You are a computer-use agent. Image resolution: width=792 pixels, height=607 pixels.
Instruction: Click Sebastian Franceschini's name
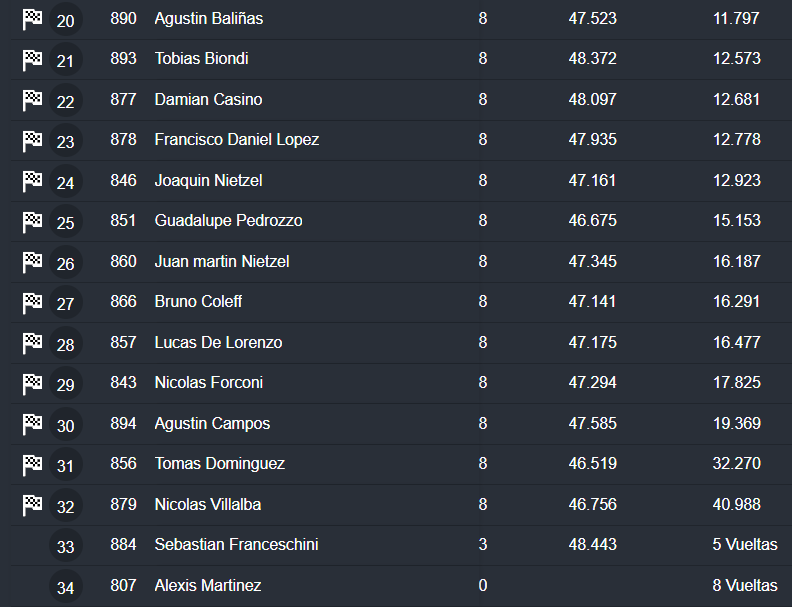(236, 545)
